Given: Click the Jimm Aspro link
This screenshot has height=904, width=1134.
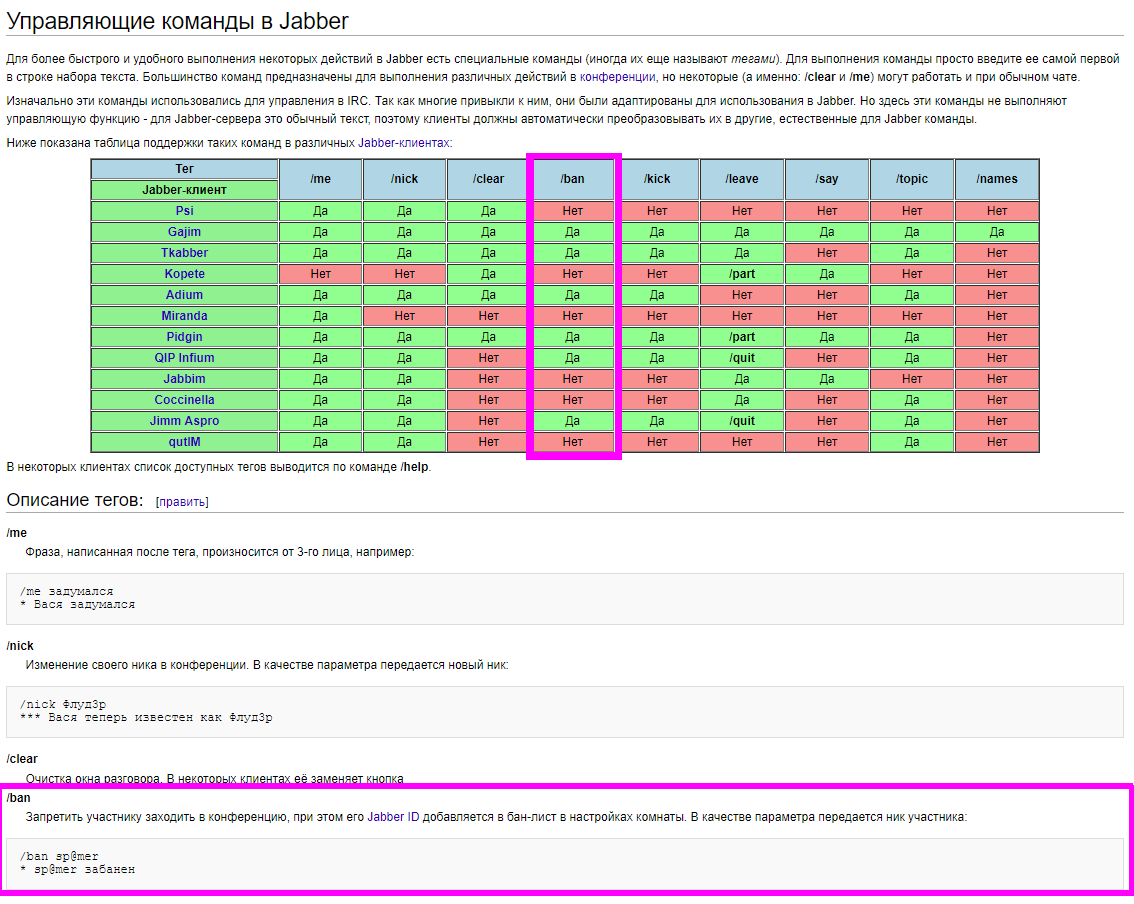Looking at the screenshot, I should point(184,420).
